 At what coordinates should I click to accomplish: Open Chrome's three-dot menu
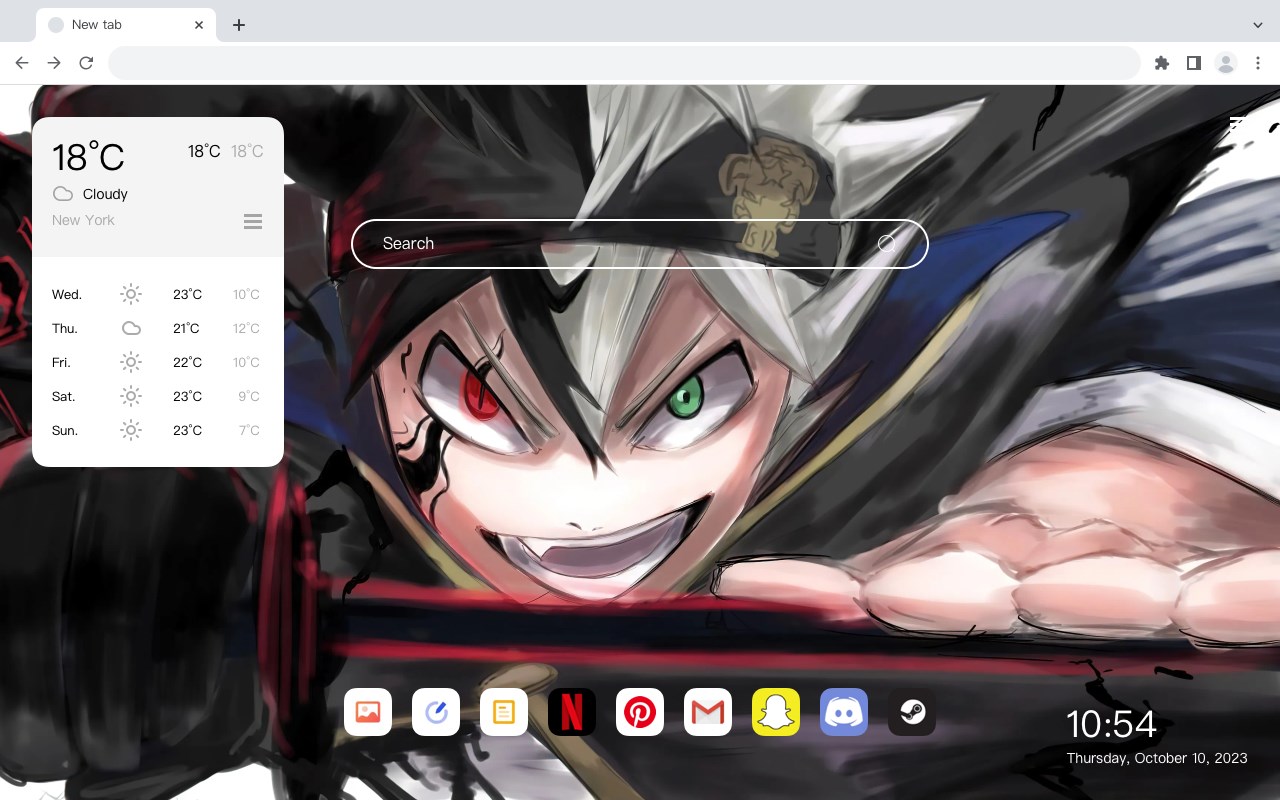(1258, 63)
